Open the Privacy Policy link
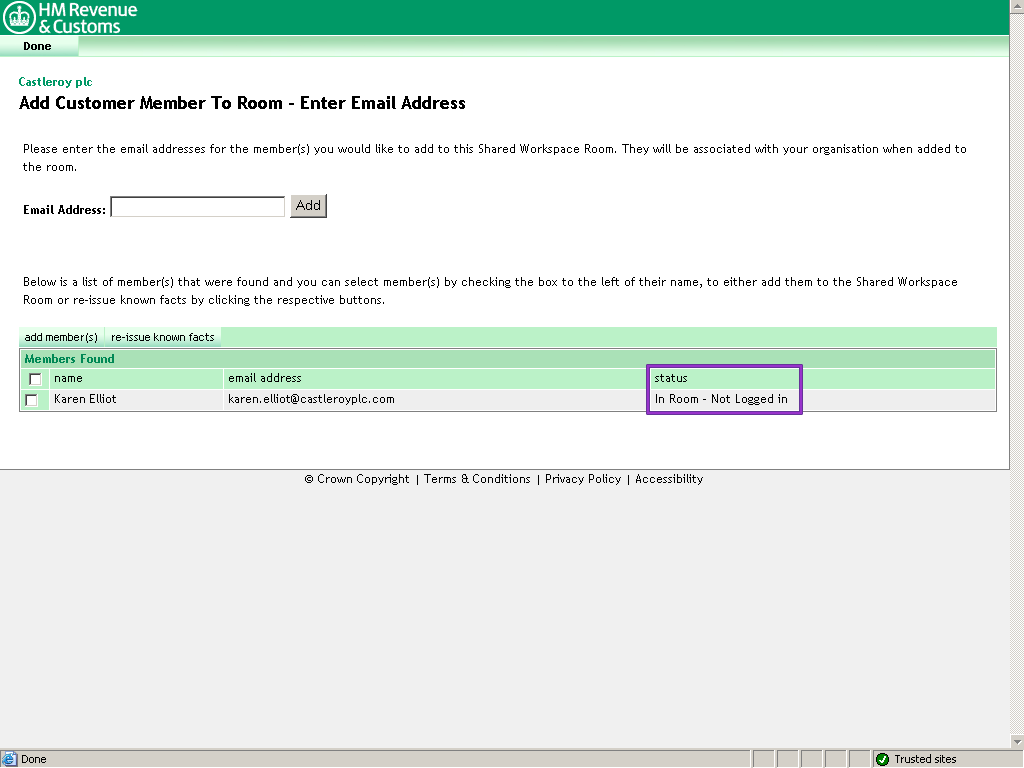The height and width of the screenshot is (768, 1024). [x=583, y=479]
